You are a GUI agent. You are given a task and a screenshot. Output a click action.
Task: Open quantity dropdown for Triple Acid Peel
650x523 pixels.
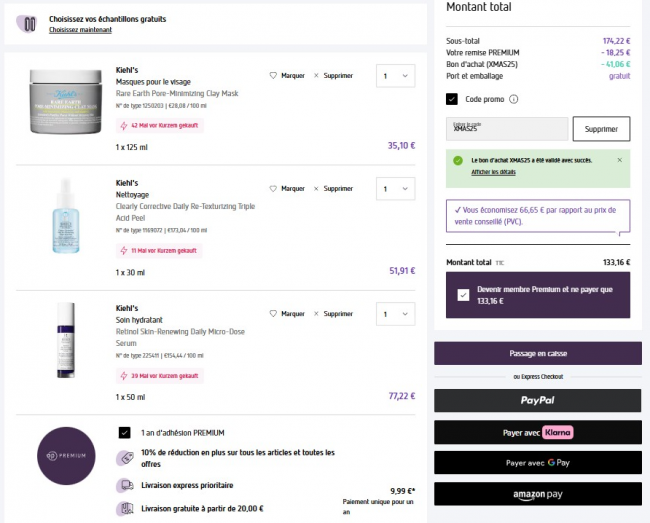coord(395,188)
